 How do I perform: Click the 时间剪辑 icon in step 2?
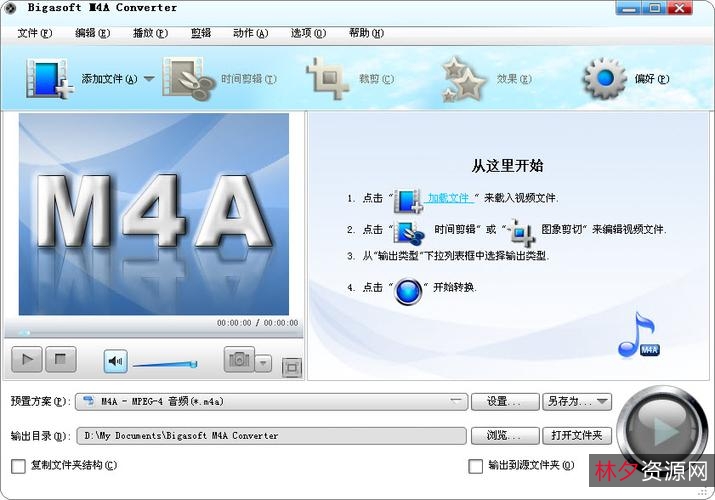pos(409,232)
